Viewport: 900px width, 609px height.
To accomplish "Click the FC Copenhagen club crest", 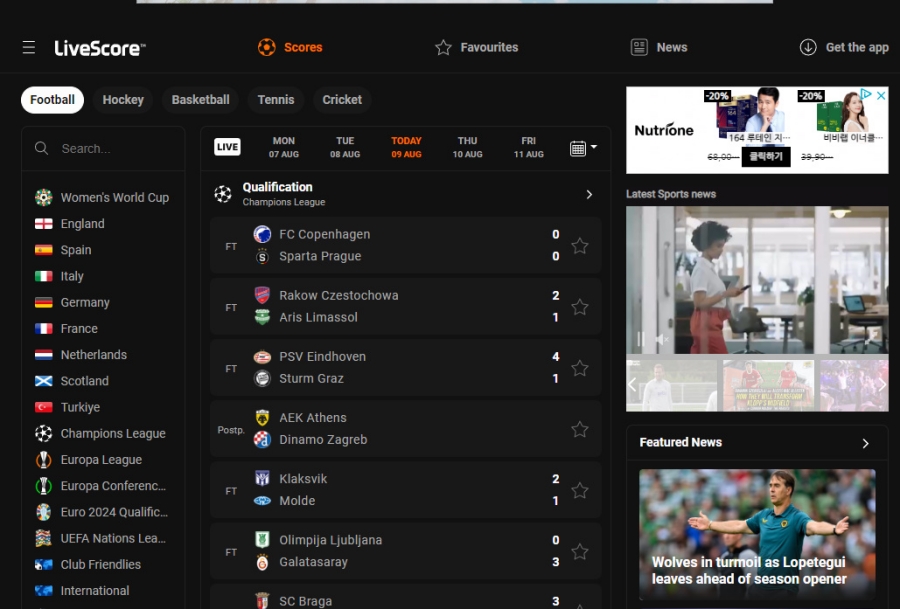I will tap(262, 234).
